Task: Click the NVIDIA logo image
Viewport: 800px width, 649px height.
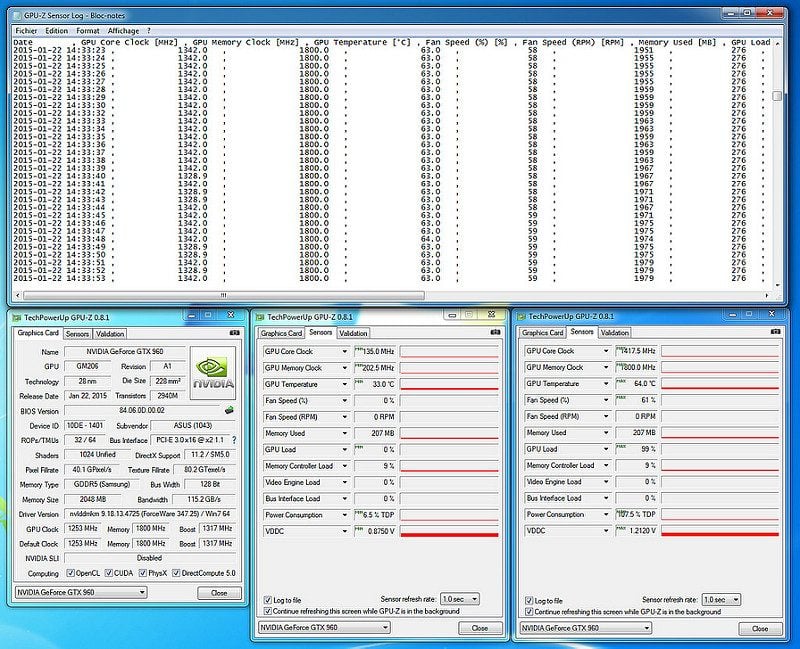Action: (213, 373)
